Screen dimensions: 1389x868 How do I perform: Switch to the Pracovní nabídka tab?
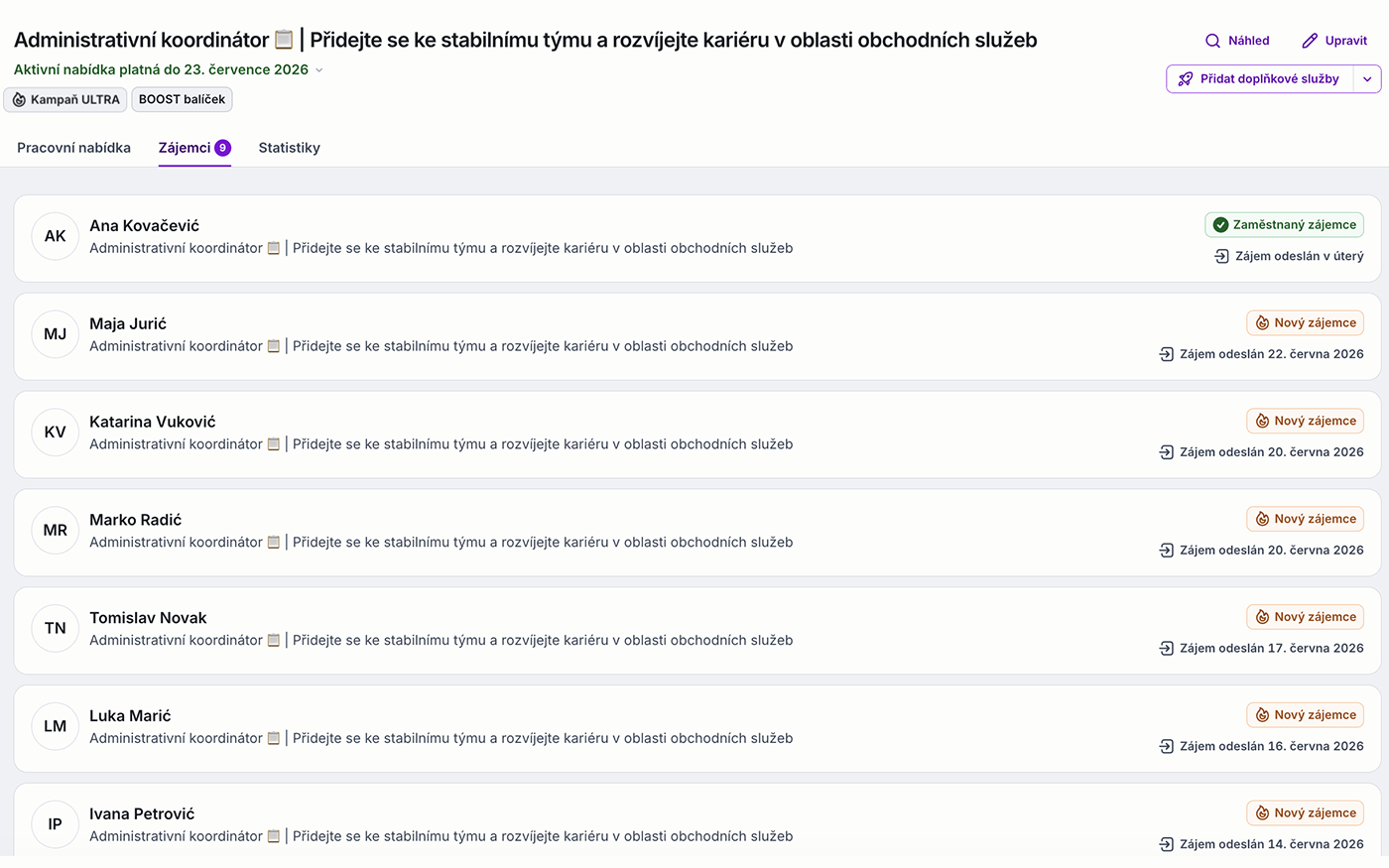tap(73, 148)
